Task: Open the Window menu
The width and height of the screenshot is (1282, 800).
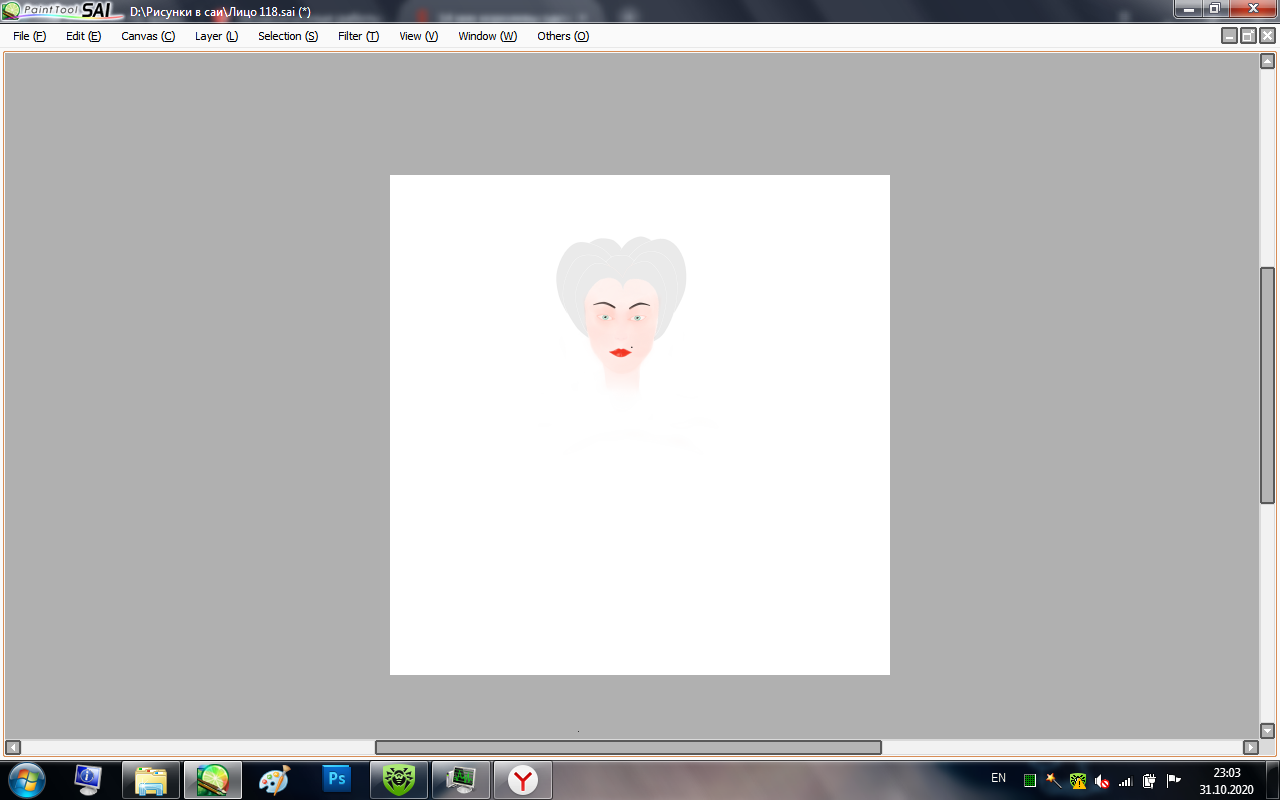Action: (487, 36)
